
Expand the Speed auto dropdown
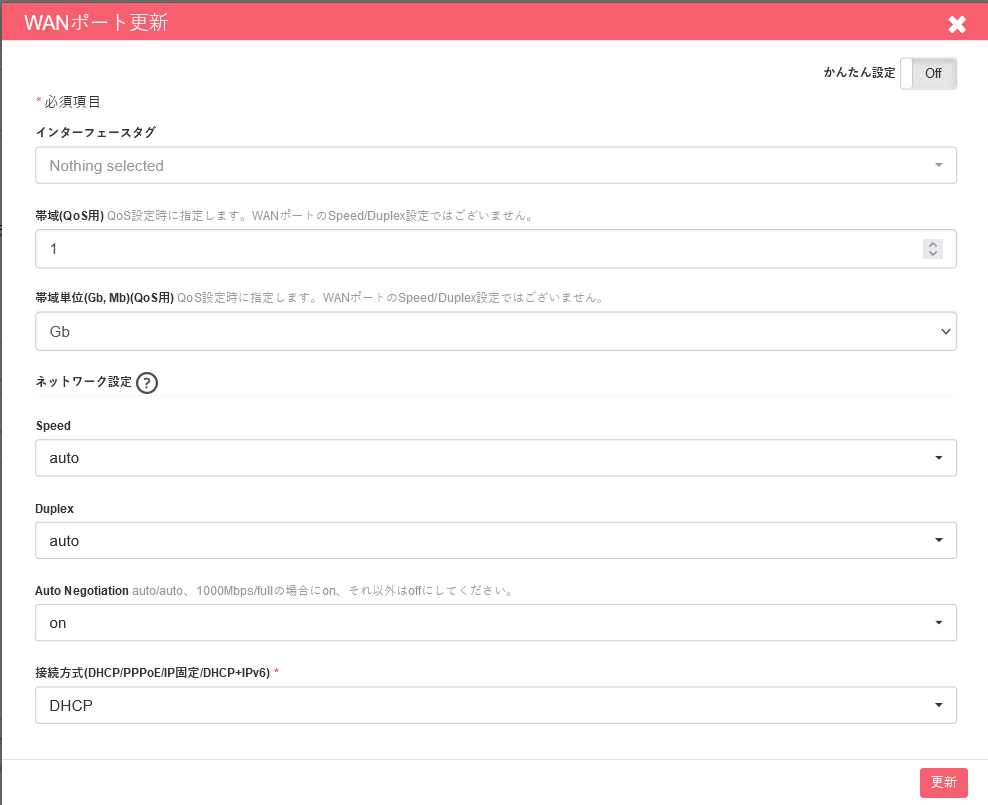point(496,458)
